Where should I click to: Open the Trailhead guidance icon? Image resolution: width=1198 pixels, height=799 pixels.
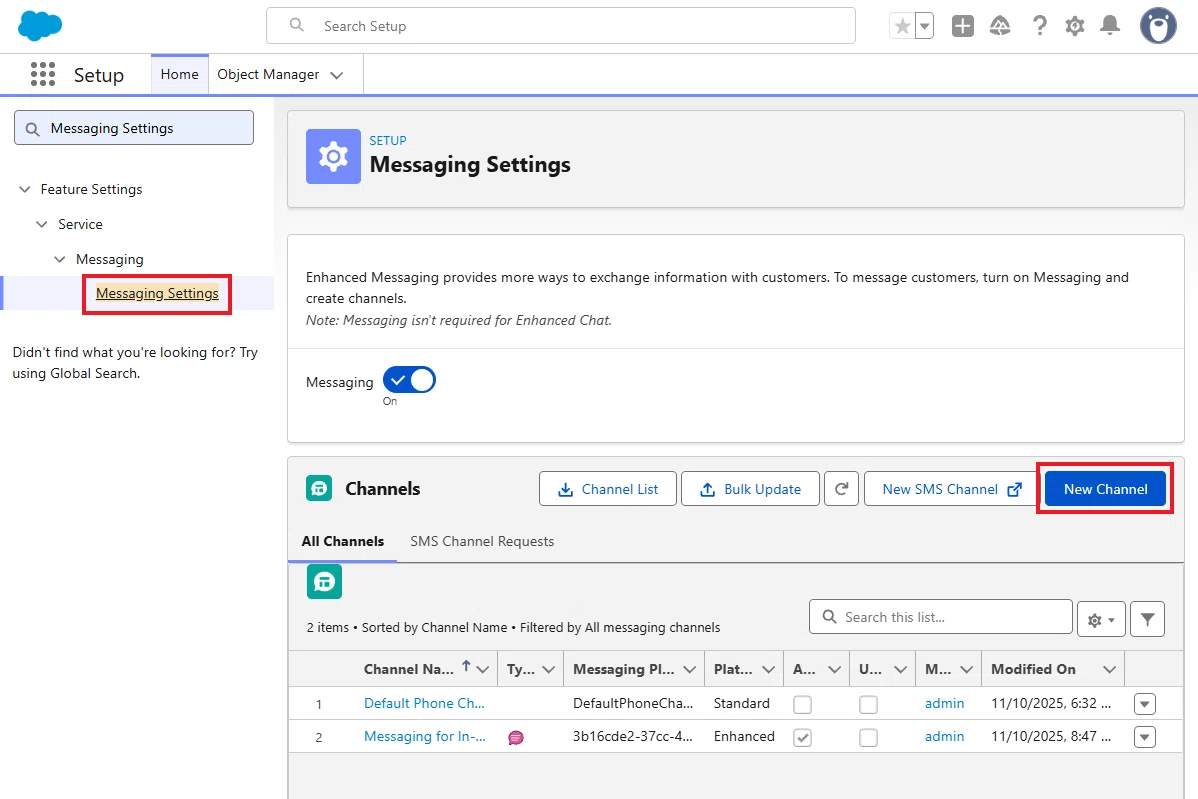pyautogui.click(x=1000, y=26)
